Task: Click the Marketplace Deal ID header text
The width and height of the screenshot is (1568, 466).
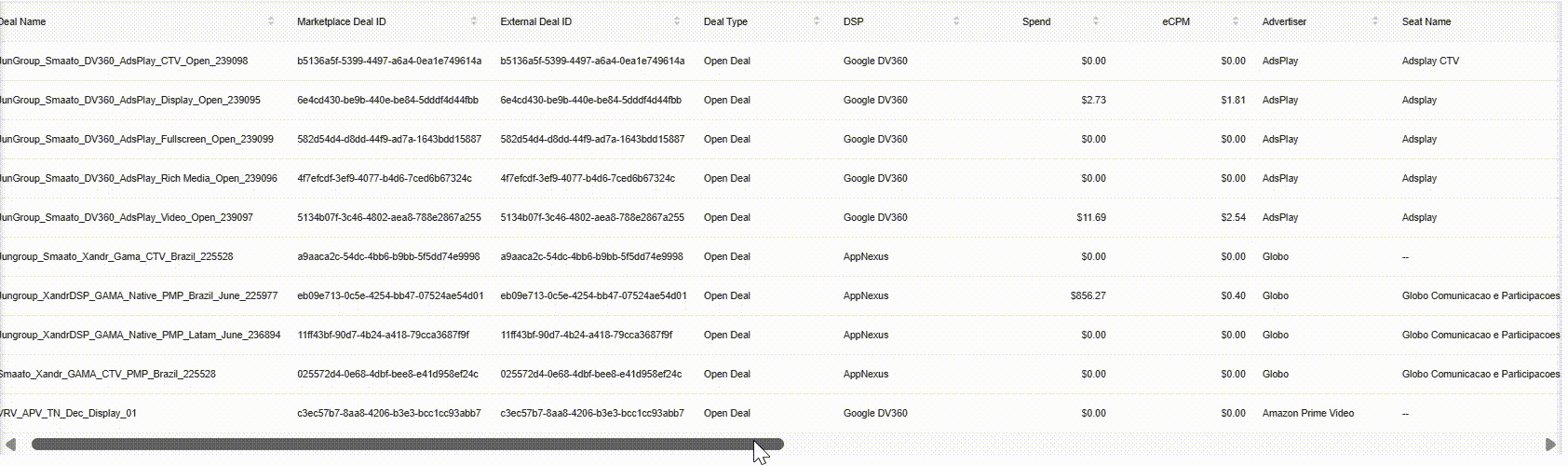Action: pos(342,21)
